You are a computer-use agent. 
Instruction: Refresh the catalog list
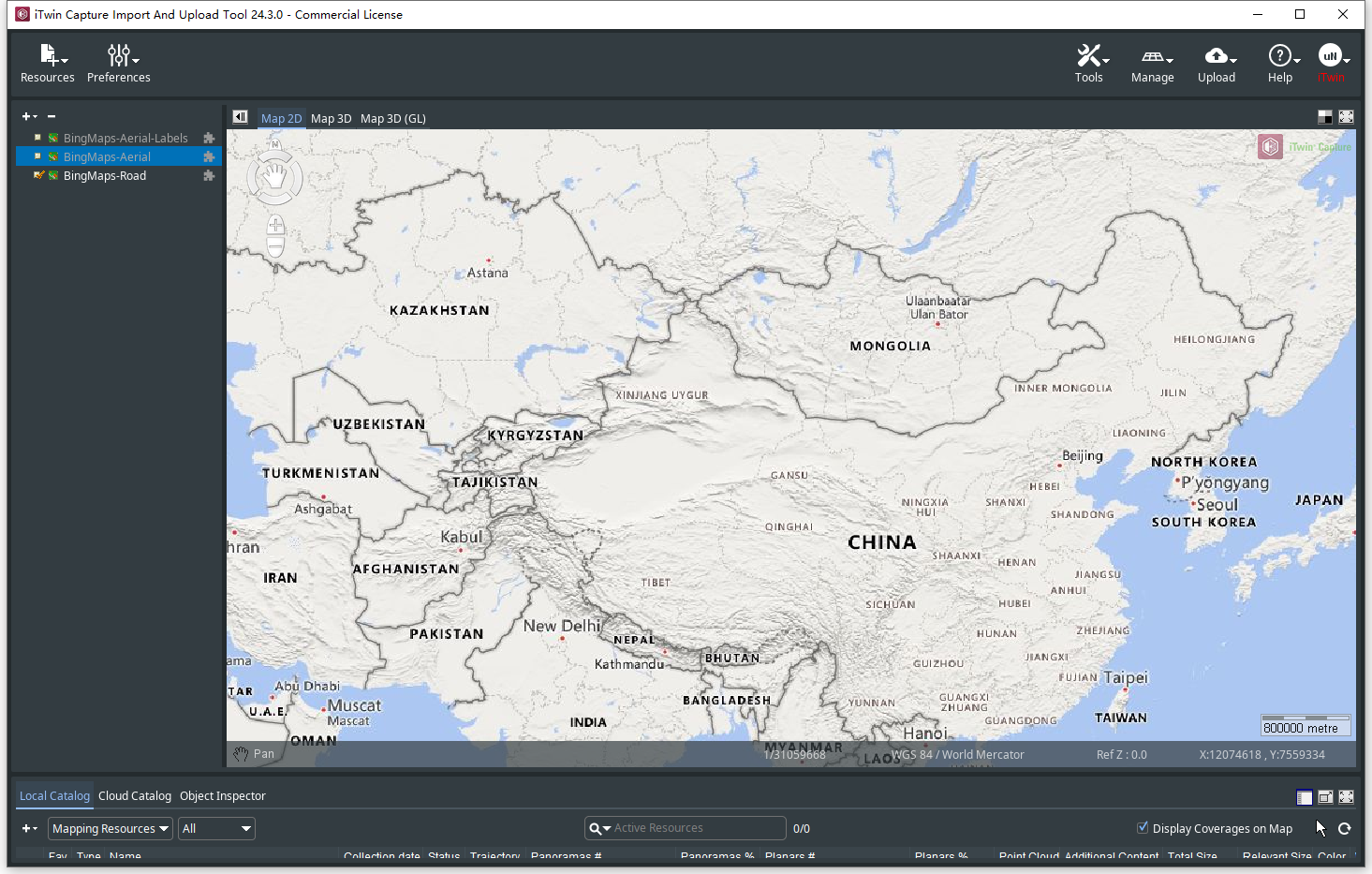point(1345,829)
